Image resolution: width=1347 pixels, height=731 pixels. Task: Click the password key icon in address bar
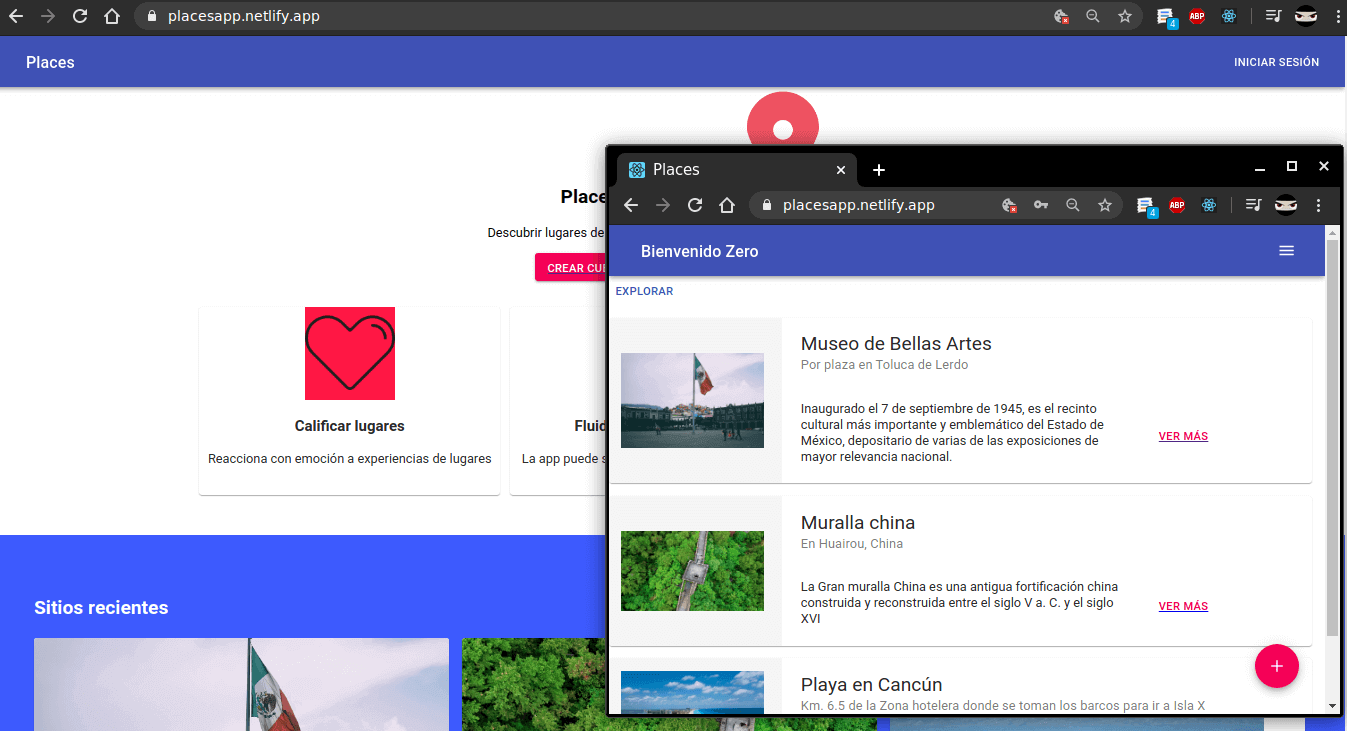coord(1041,205)
